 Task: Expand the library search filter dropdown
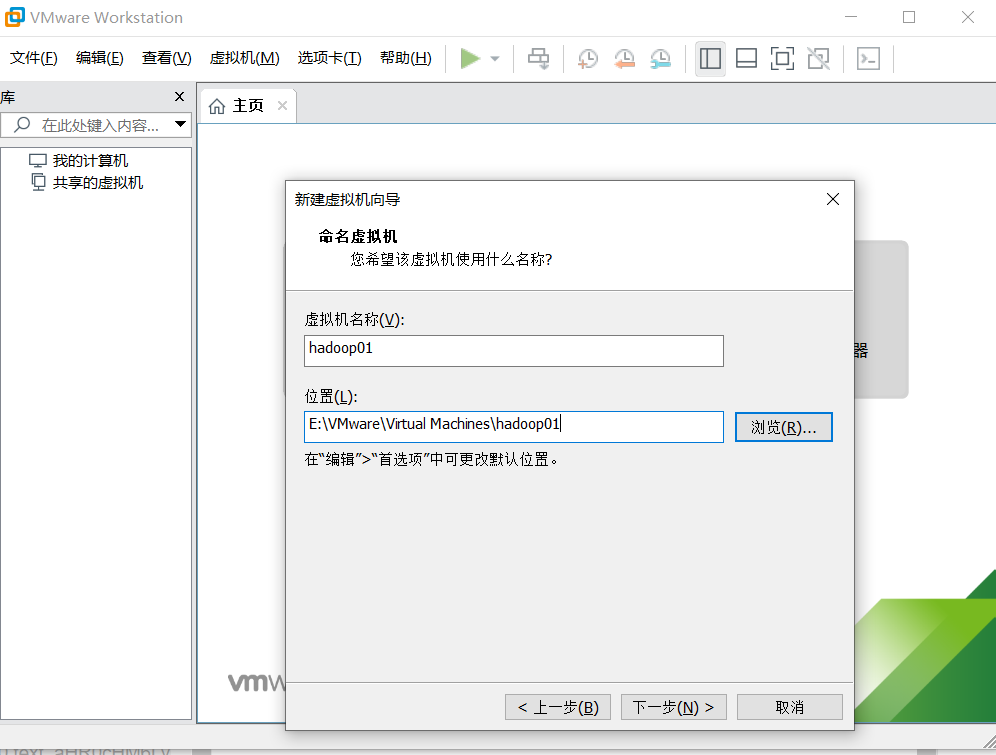(x=180, y=124)
